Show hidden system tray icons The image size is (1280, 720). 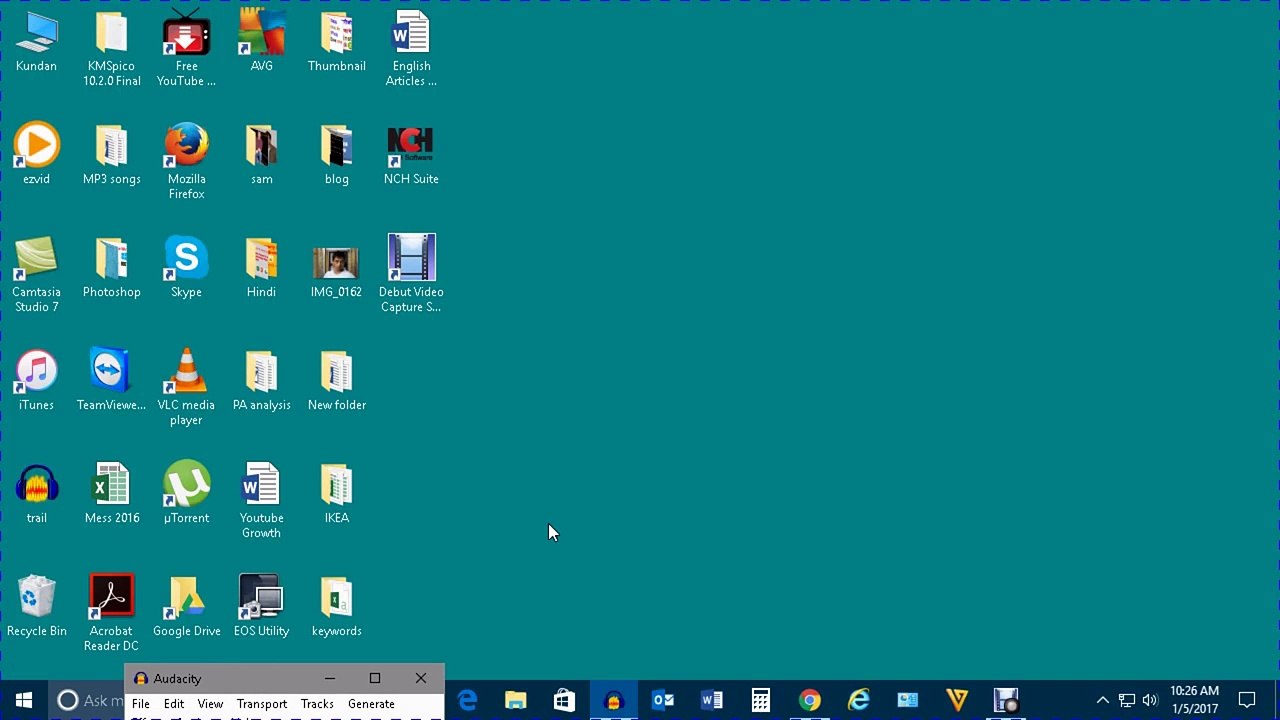coord(1103,700)
